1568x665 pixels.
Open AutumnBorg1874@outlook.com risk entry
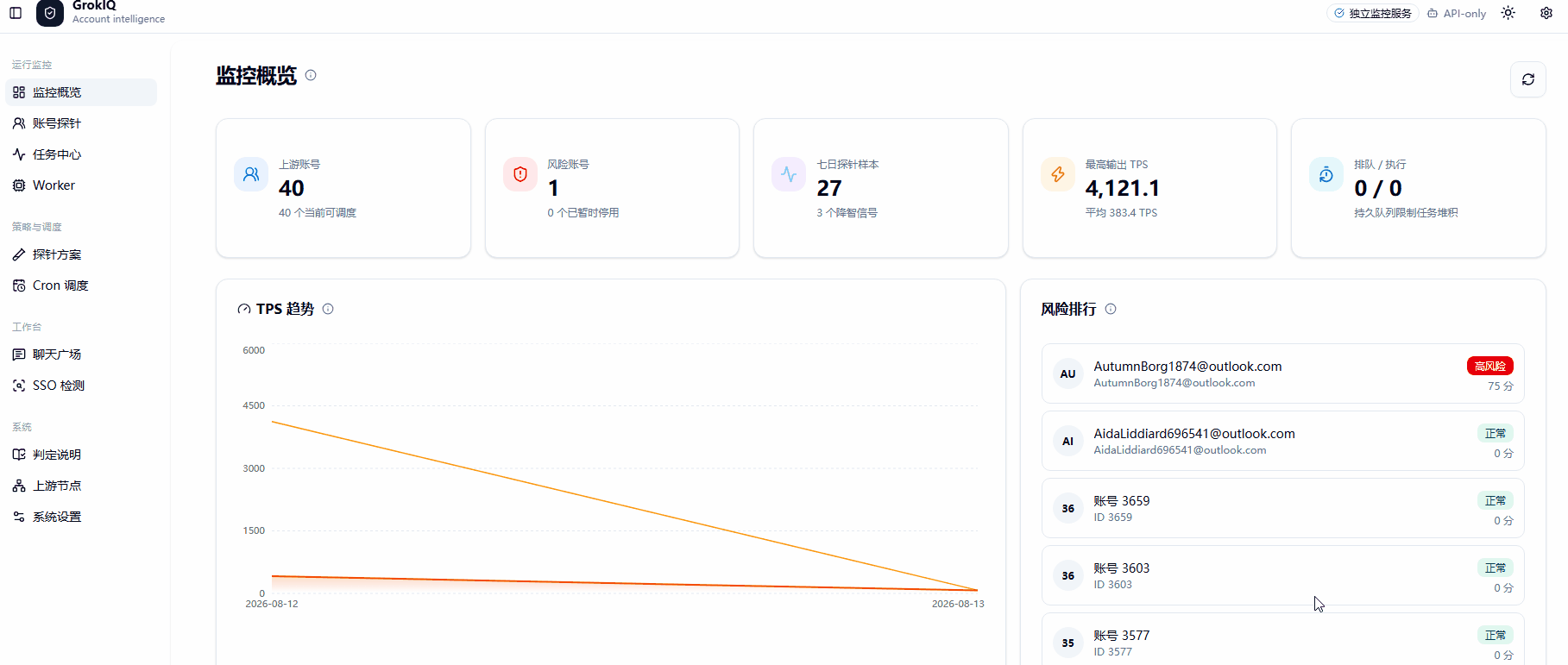click(x=1282, y=373)
